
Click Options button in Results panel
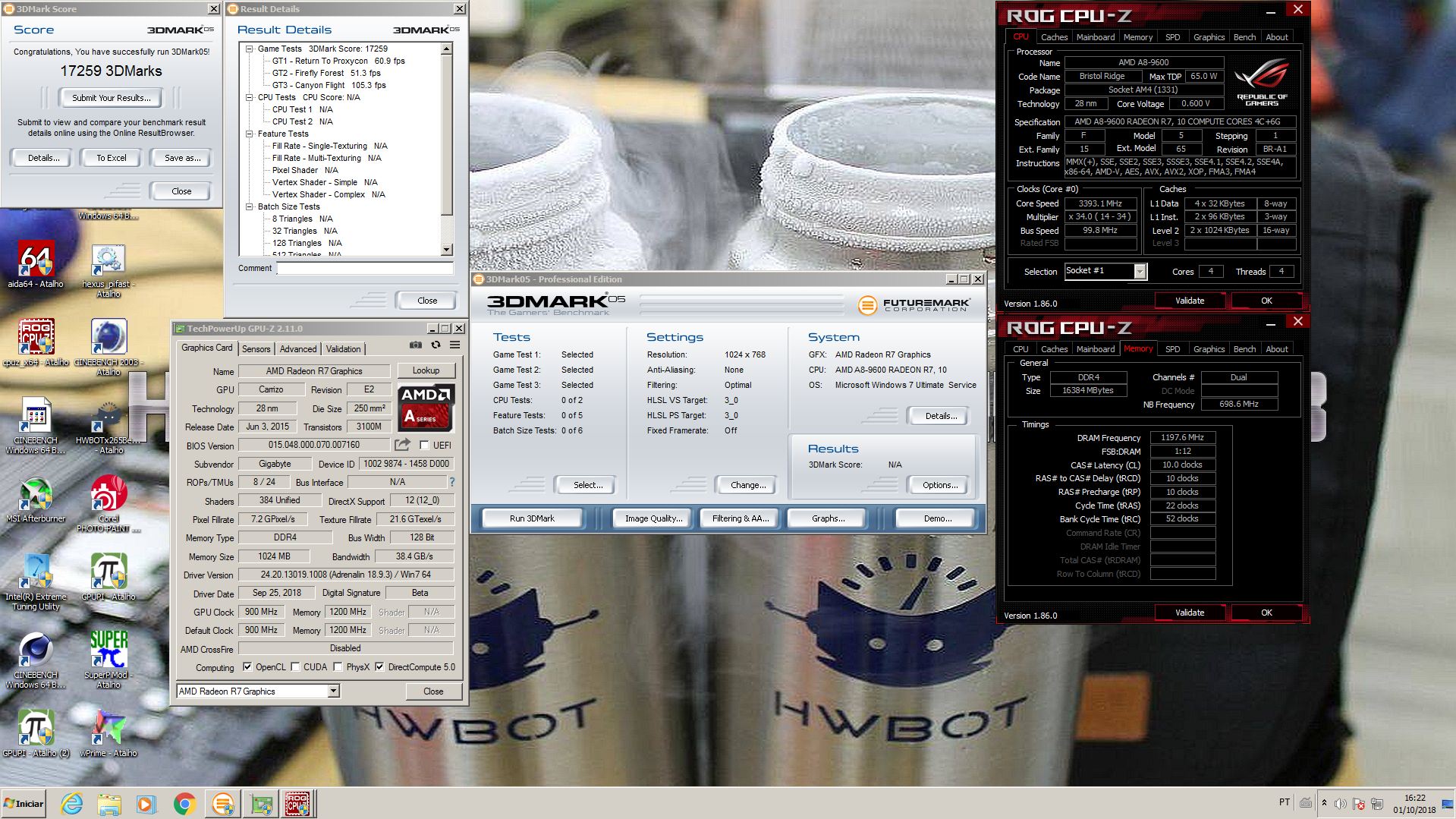click(940, 485)
